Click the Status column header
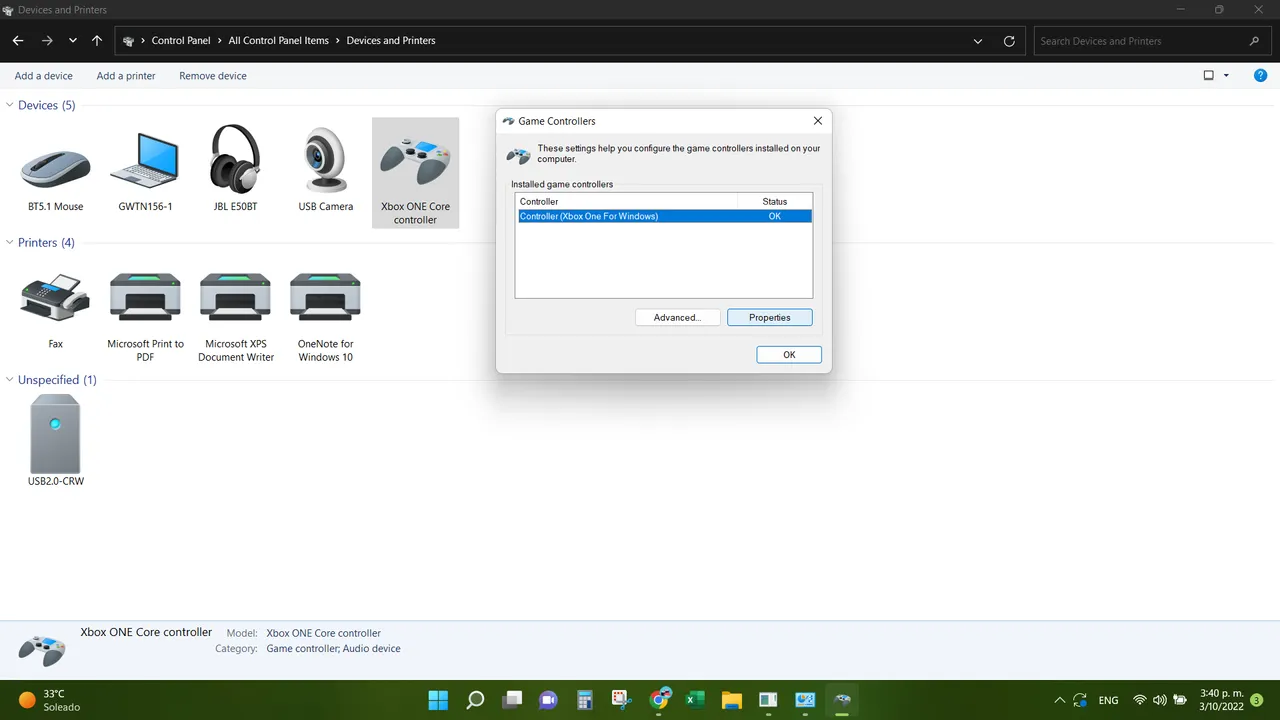Viewport: 1280px width, 720px height. tap(775, 202)
